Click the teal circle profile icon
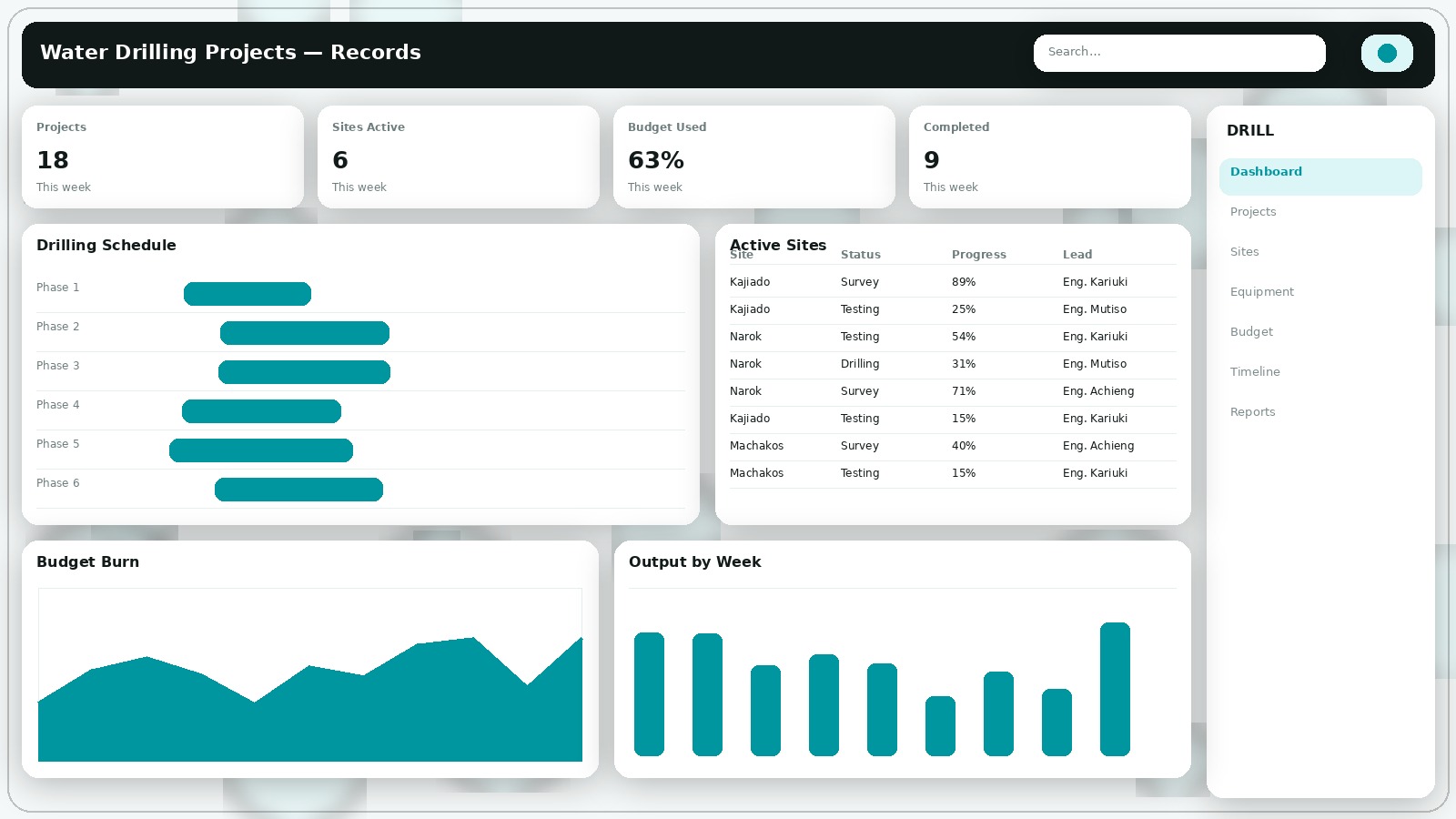Viewport: 1456px width, 819px height. tap(1386, 53)
